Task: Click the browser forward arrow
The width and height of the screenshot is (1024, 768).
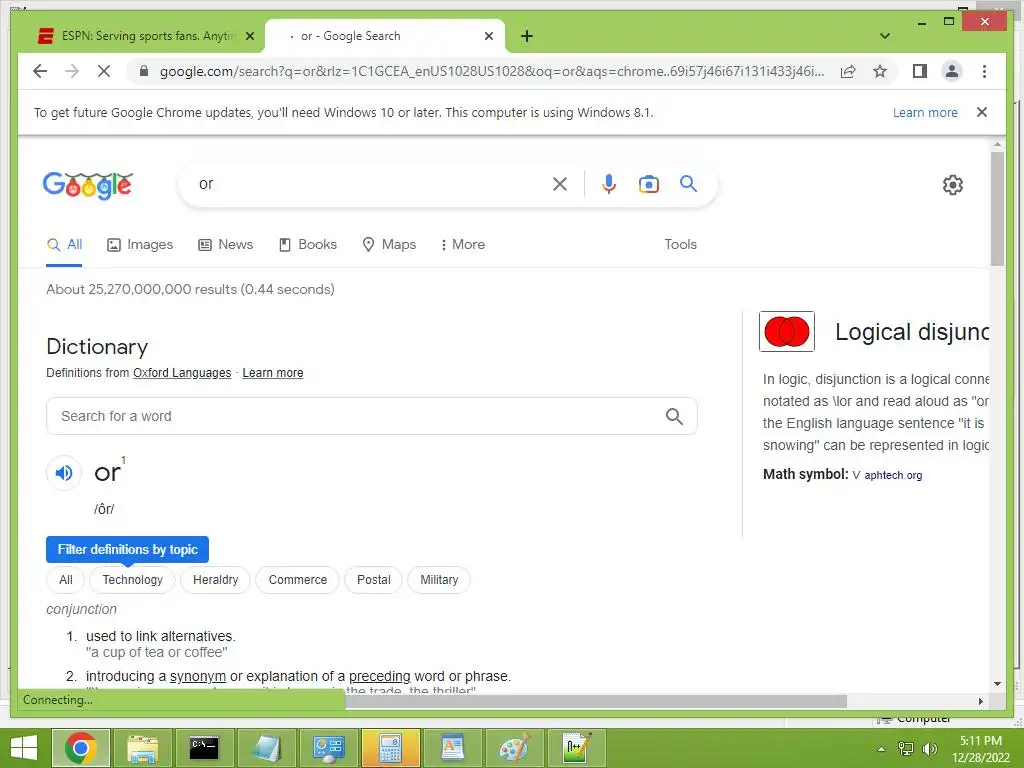Action: [x=72, y=71]
